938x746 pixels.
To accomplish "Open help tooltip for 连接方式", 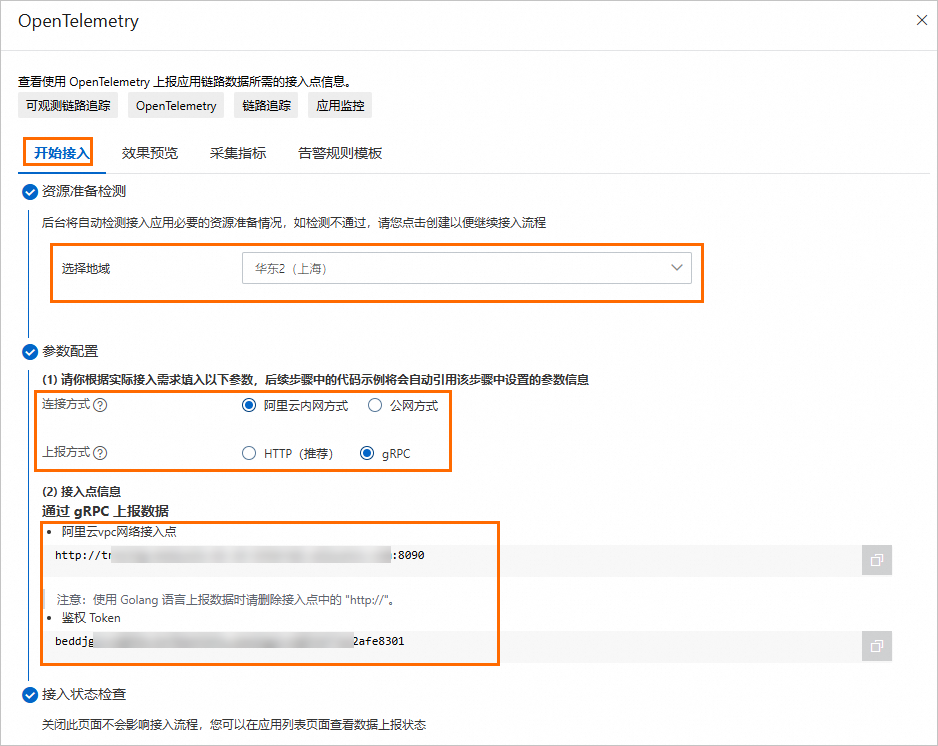I will pos(100,405).
